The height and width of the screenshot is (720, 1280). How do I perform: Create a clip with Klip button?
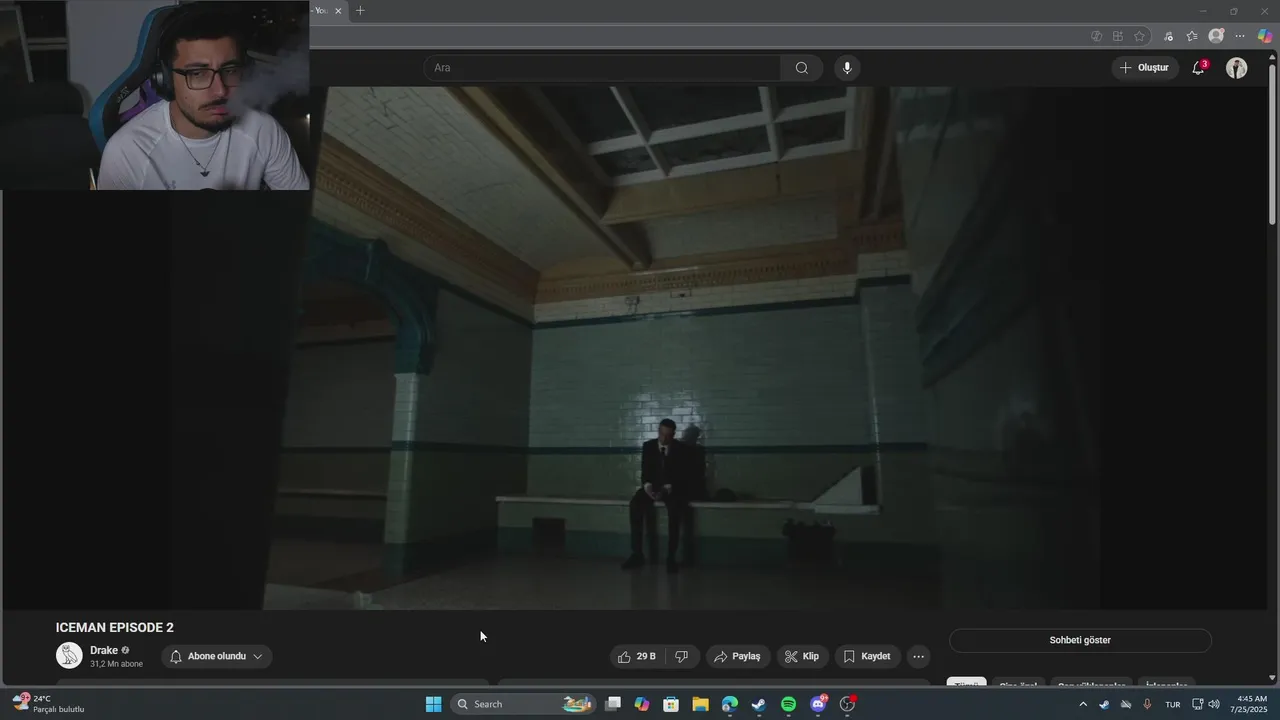click(802, 657)
